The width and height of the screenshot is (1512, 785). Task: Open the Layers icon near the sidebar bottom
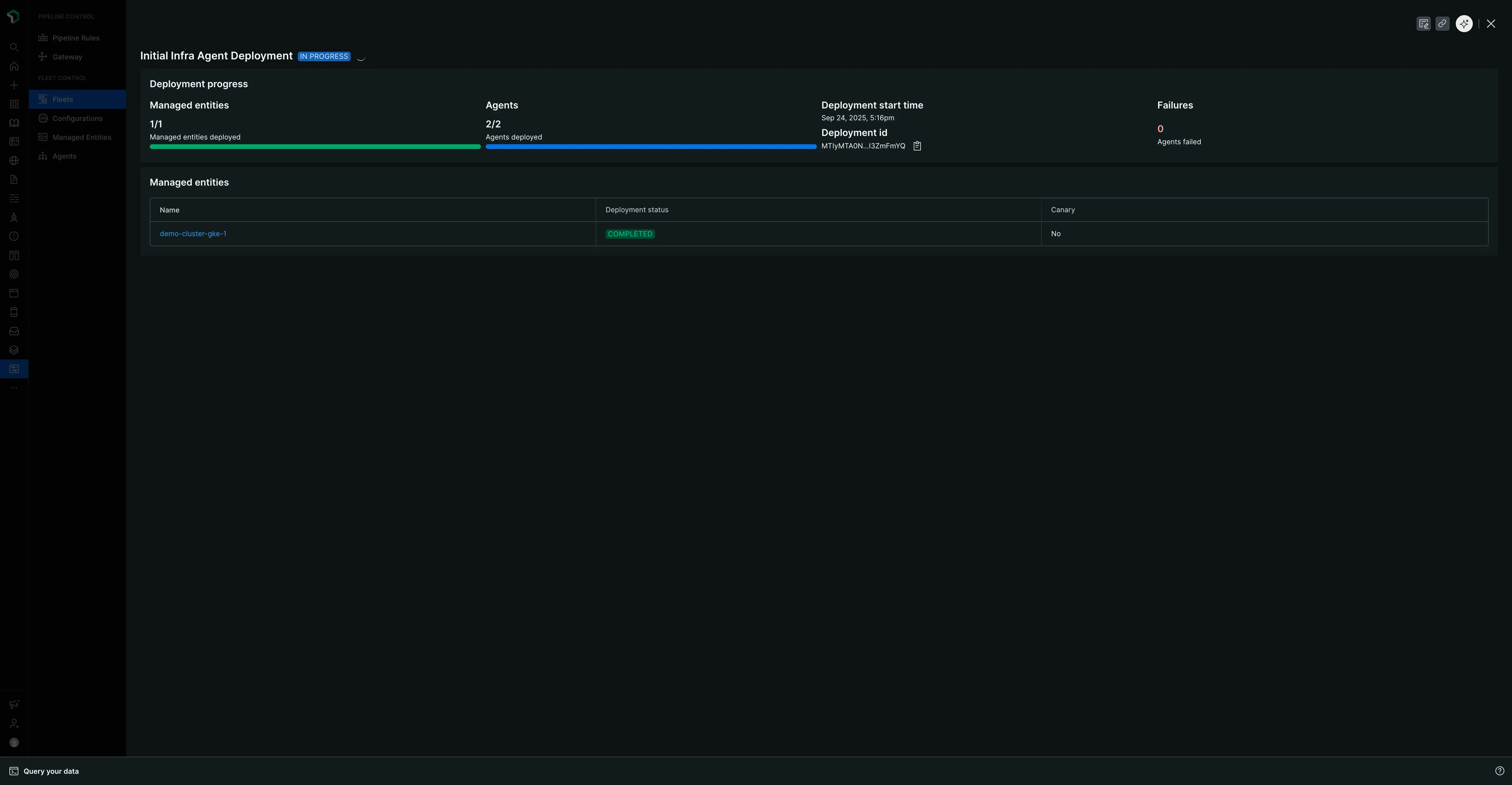pyautogui.click(x=14, y=349)
